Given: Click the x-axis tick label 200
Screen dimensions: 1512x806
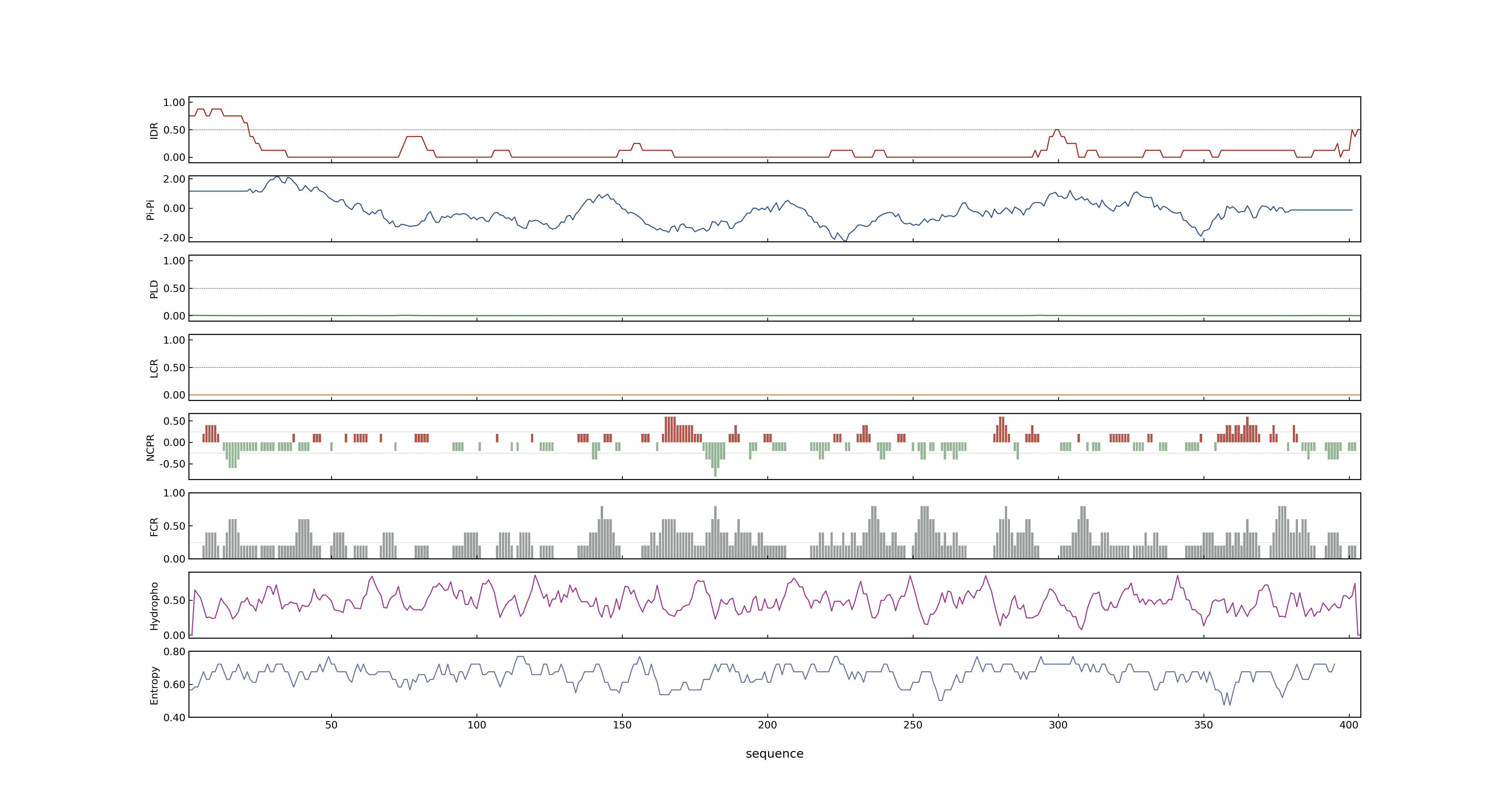Looking at the screenshot, I should pyautogui.click(x=768, y=725).
